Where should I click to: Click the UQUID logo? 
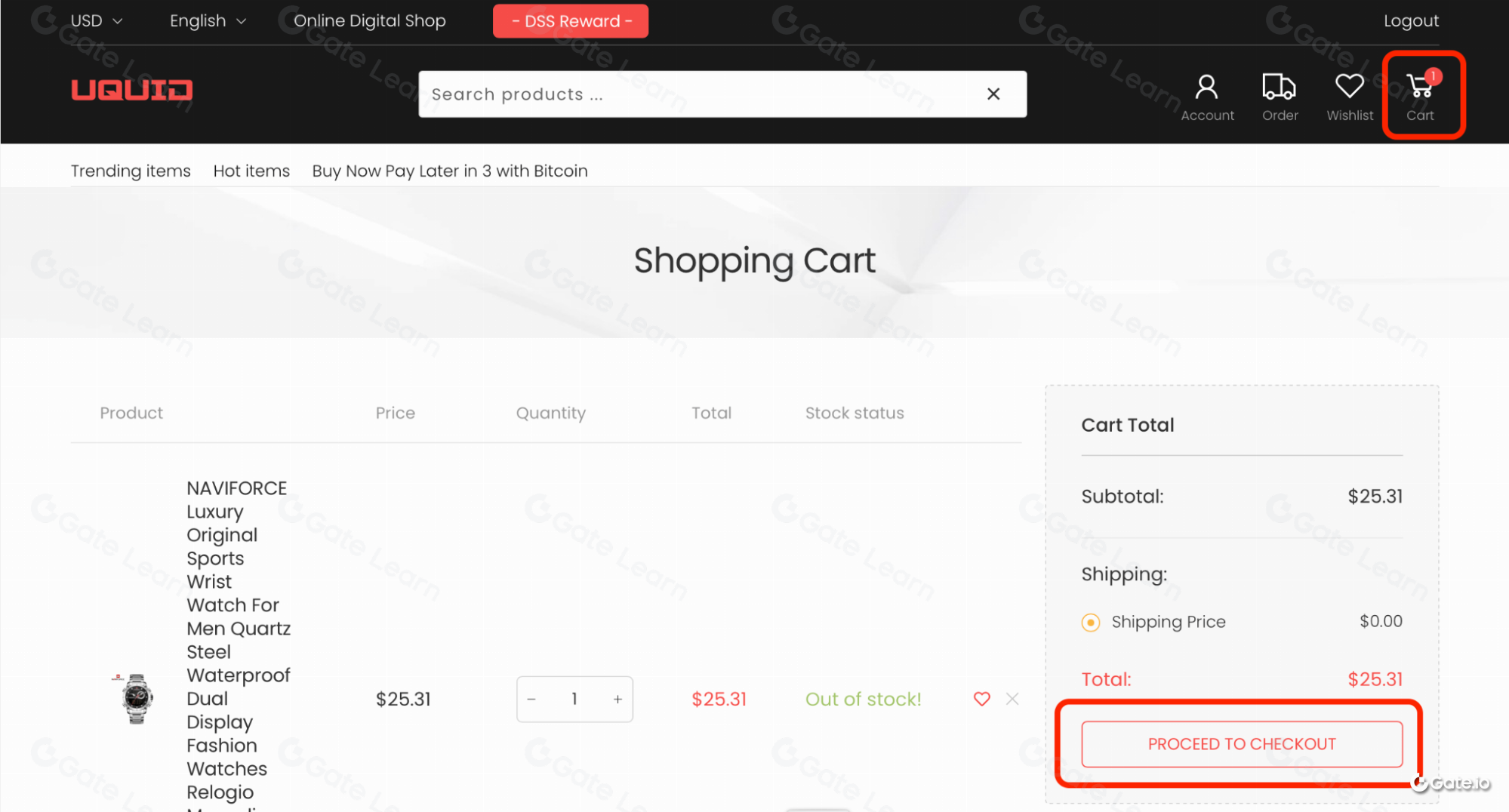pos(132,91)
